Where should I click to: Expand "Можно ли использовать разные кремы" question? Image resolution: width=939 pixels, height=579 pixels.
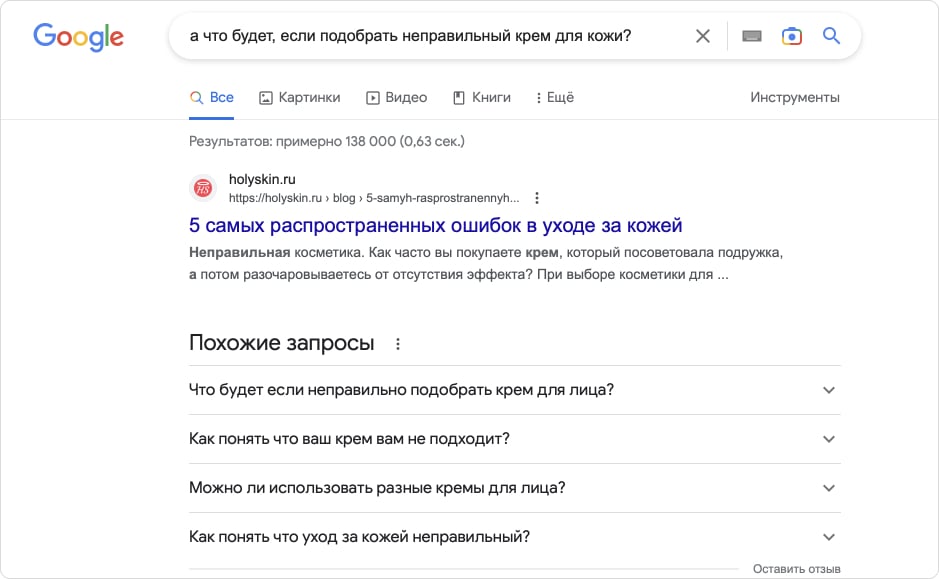coord(828,488)
